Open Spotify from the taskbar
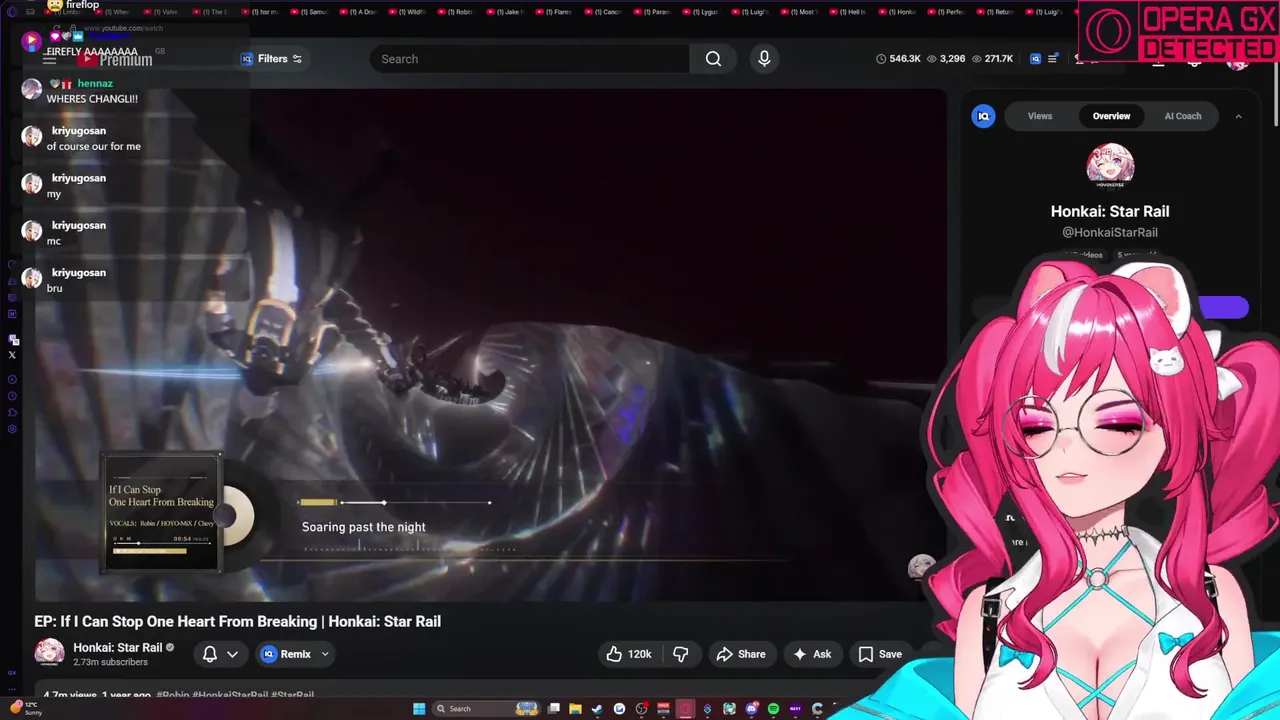 (x=774, y=709)
